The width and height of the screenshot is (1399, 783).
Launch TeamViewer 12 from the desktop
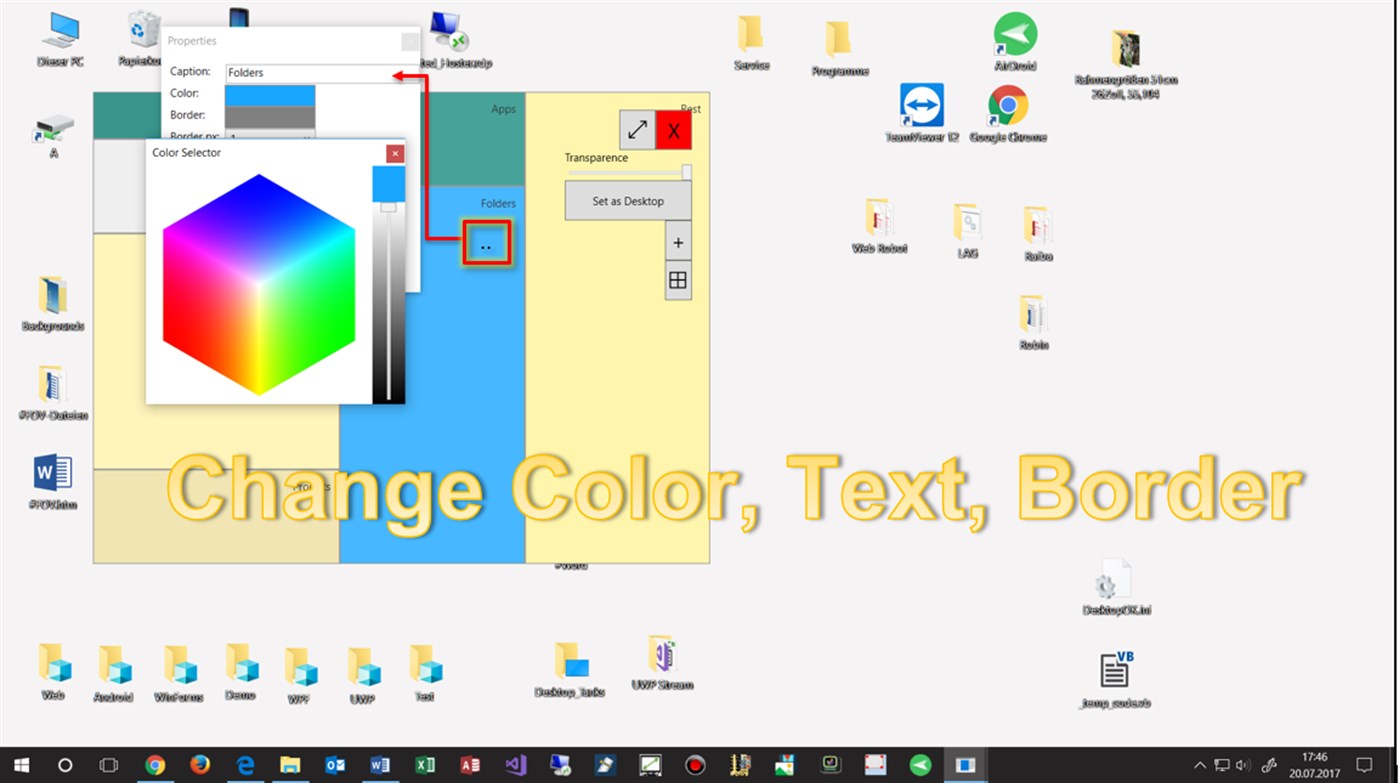pos(920,105)
